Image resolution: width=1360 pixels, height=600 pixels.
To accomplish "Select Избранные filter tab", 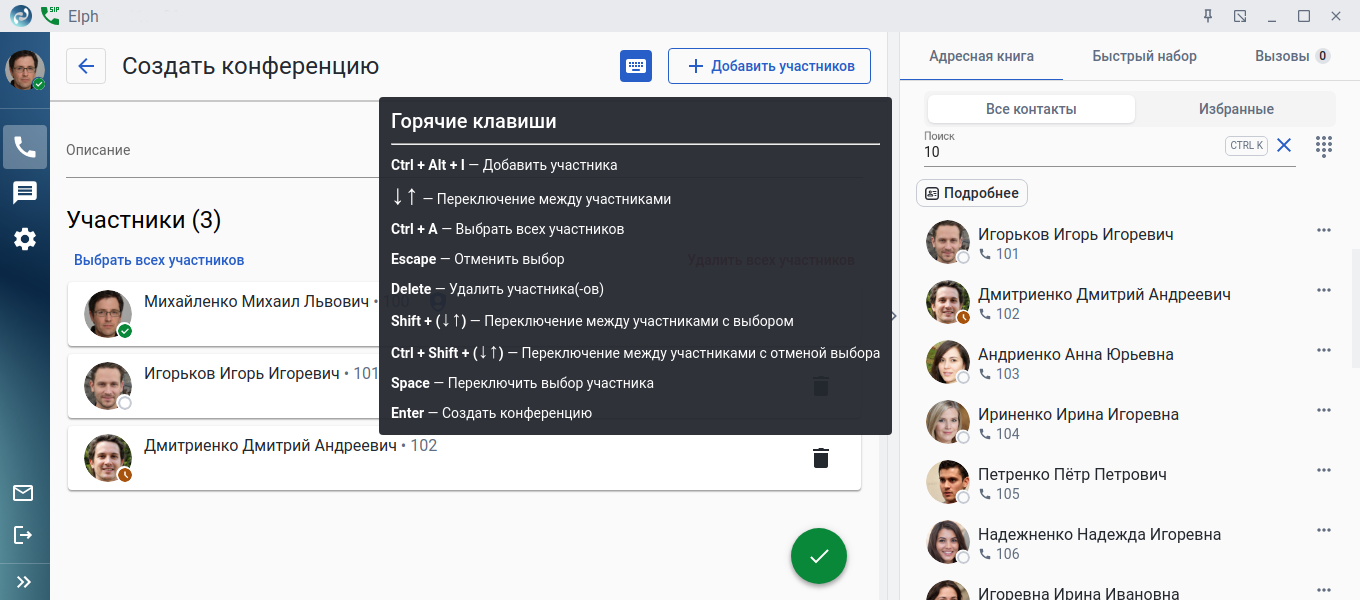I will [x=1236, y=109].
